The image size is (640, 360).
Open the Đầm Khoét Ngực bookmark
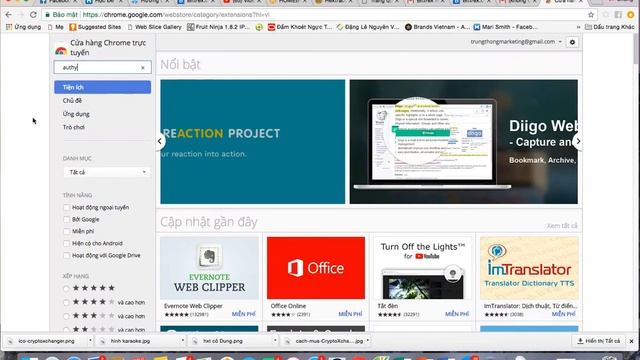pos(300,27)
